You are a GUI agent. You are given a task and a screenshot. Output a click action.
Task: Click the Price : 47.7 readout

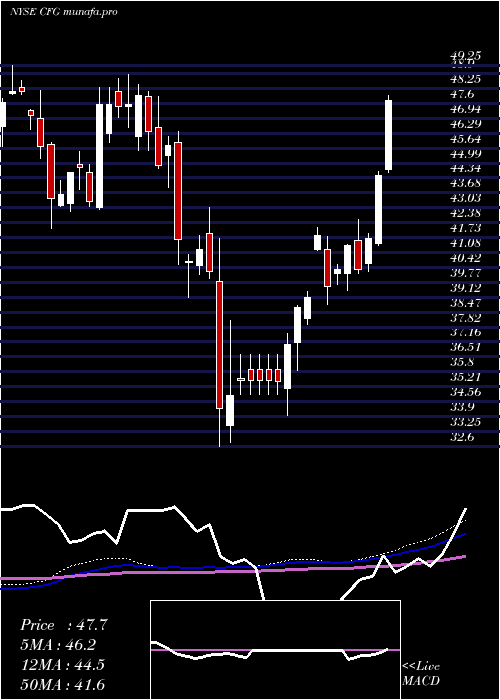click(x=63, y=625)
